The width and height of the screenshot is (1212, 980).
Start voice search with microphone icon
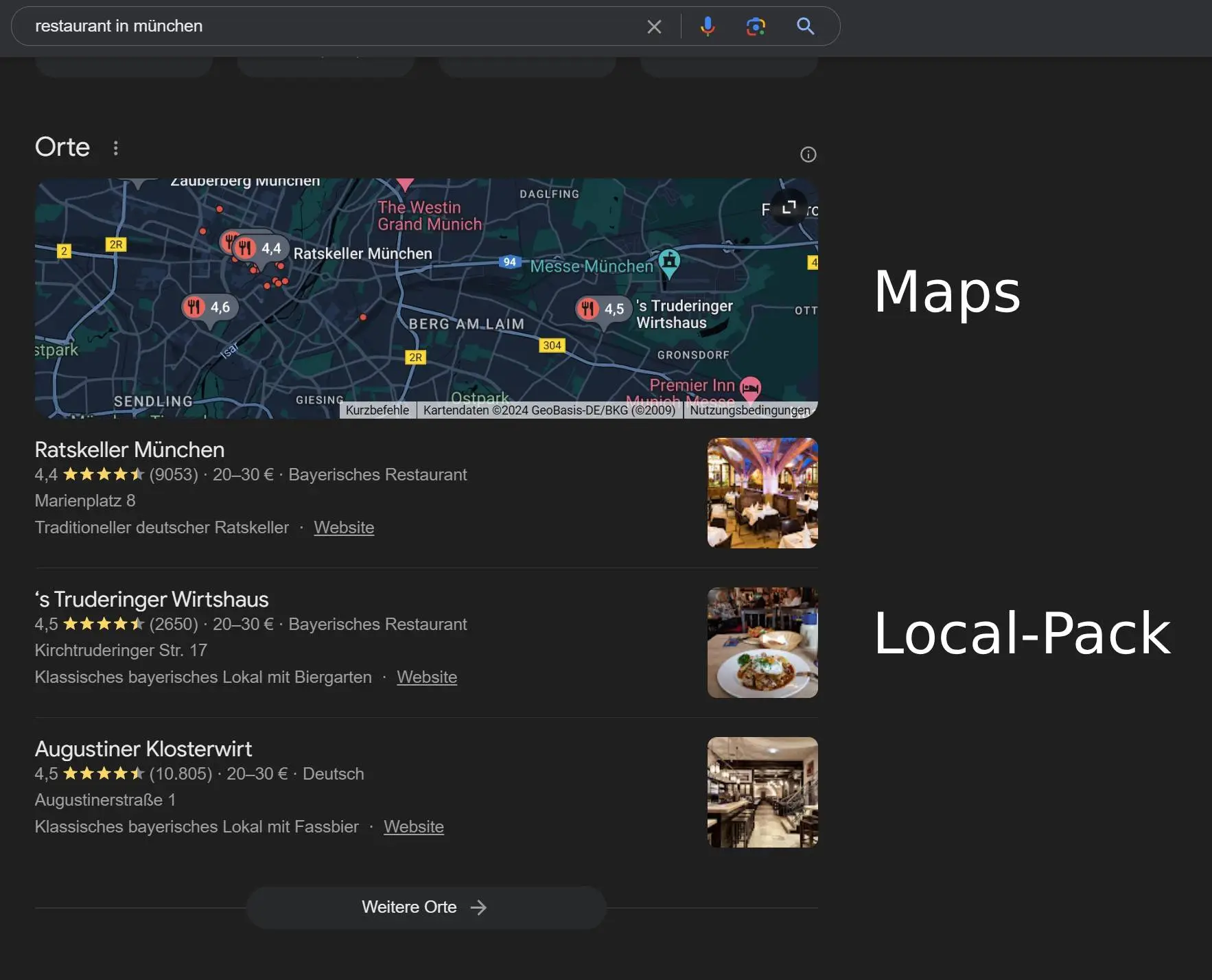pyautogui.click(x=708, y=26)
